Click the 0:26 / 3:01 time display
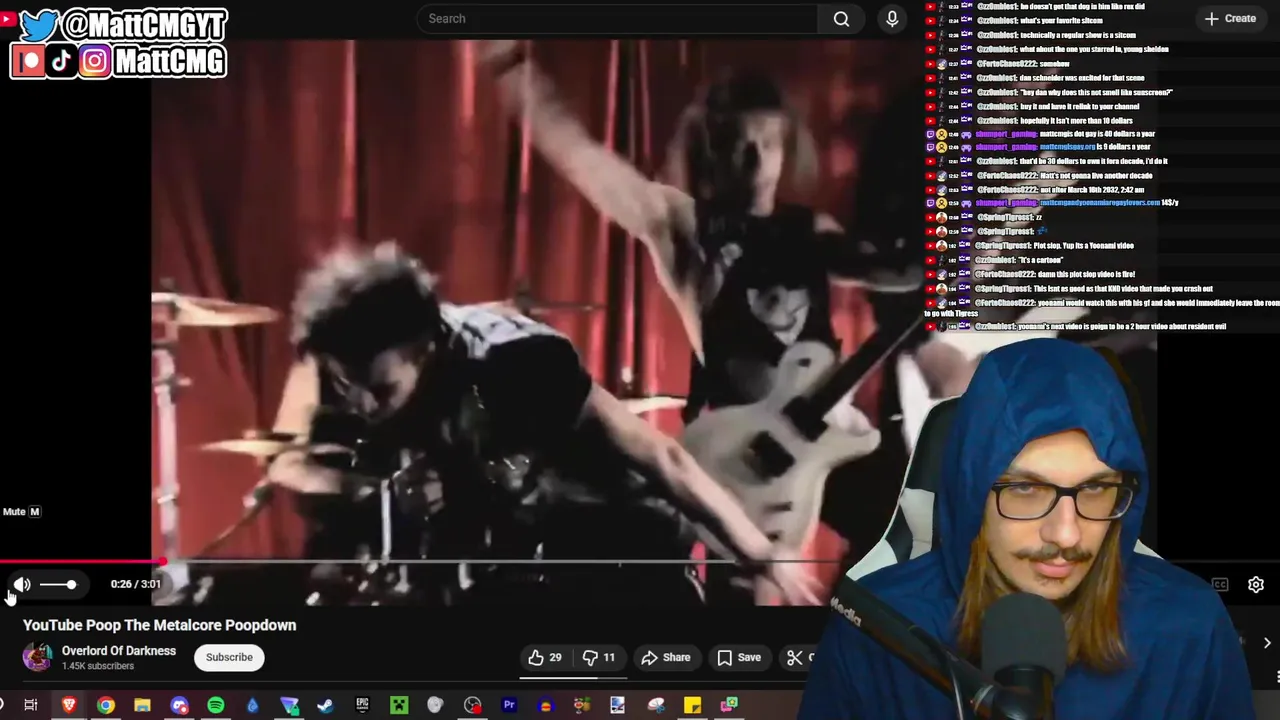The image size is (1280, 720). point(136,584)
